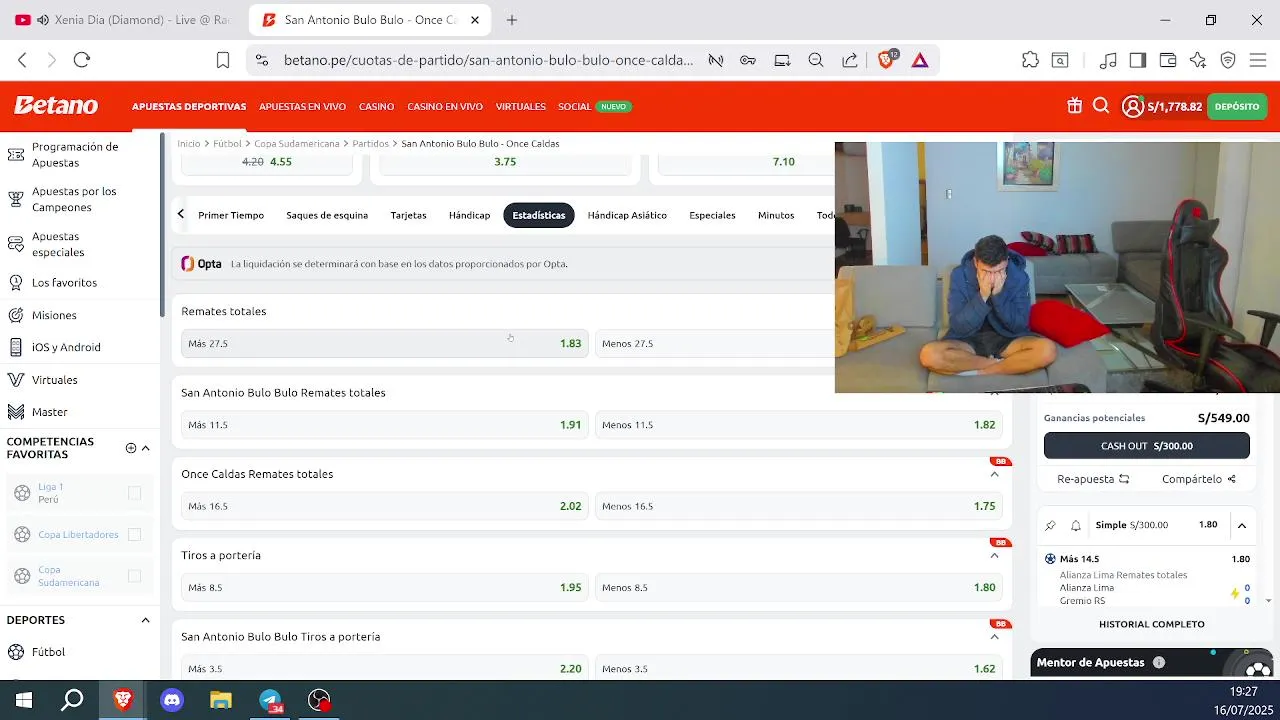The image size is (1280, 720).
Task: Click Cash Out S/300.00 button
Action: pyautogui.click(x=1147, y=446)
